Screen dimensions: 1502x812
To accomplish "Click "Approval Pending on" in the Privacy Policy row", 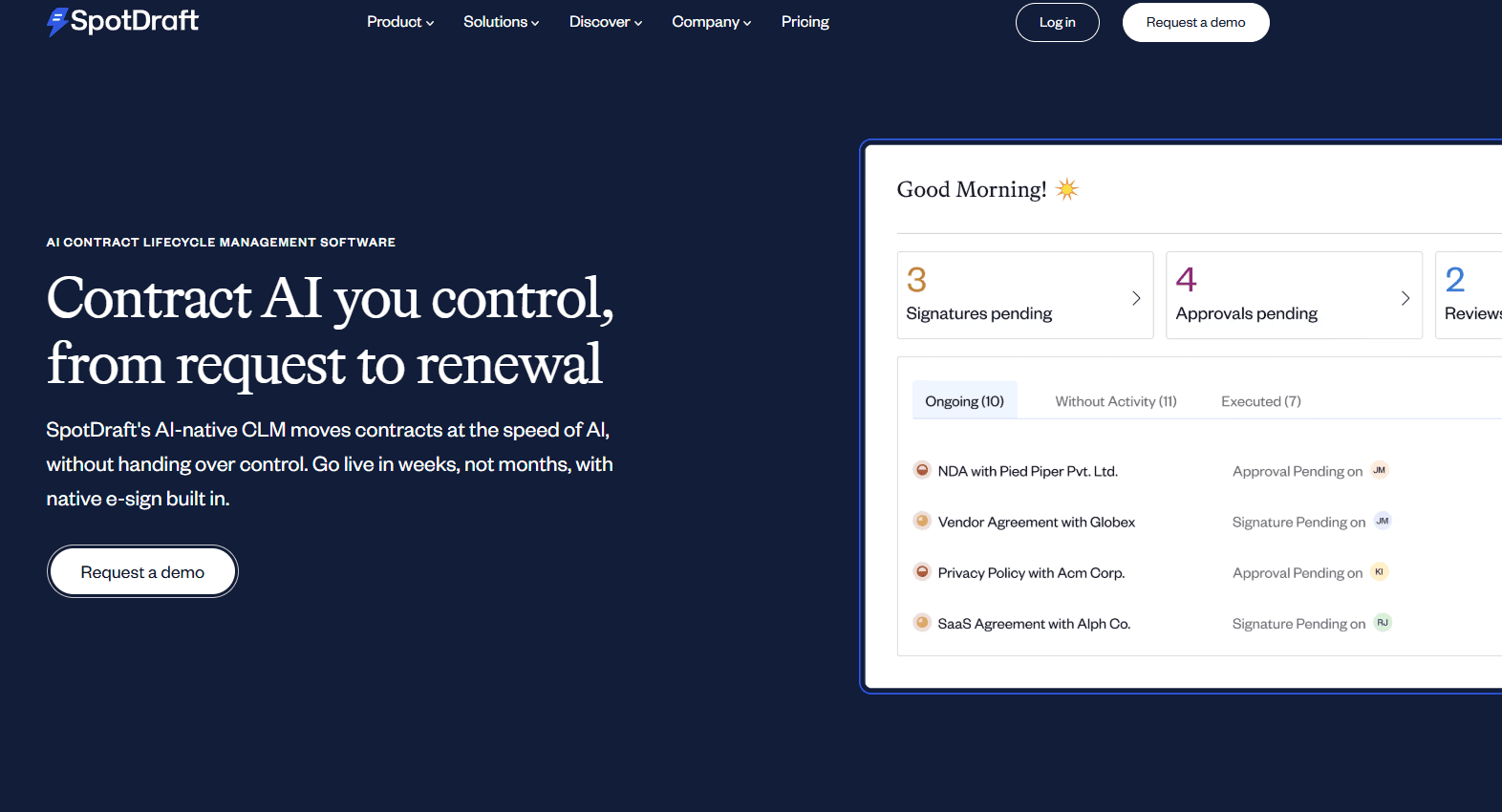I will tap(1298, 572).
